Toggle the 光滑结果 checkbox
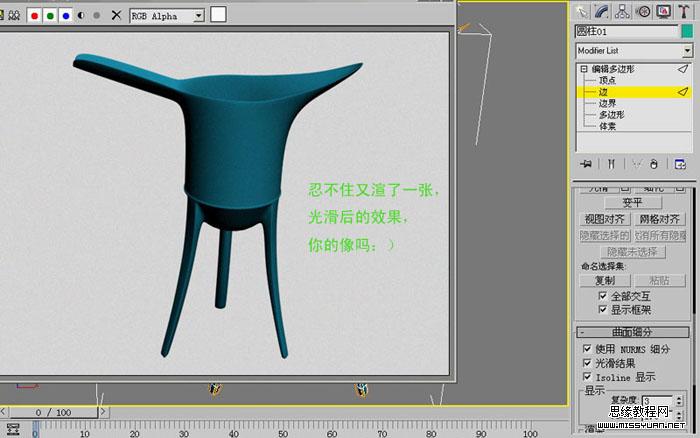The image size is (700, 438). (x=587, y=363)
